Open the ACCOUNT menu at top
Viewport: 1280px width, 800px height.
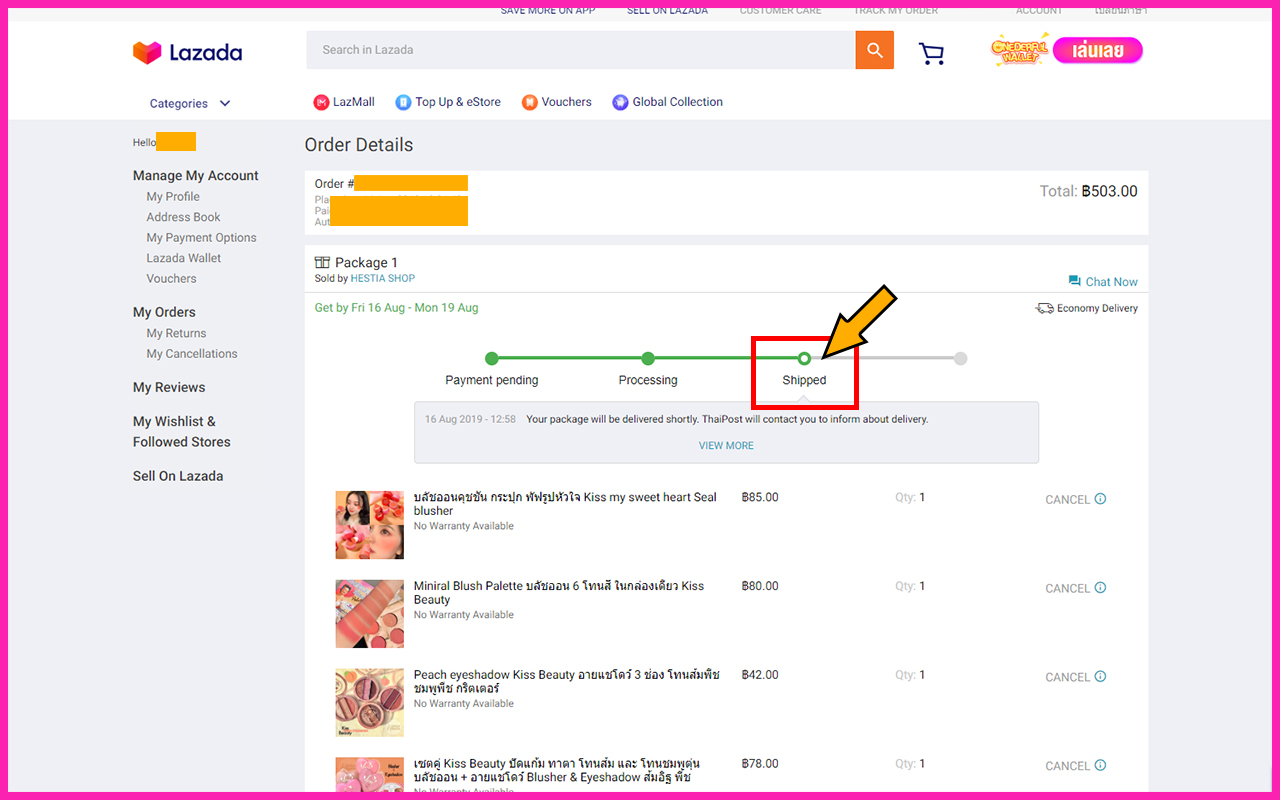pos(1039,10)
